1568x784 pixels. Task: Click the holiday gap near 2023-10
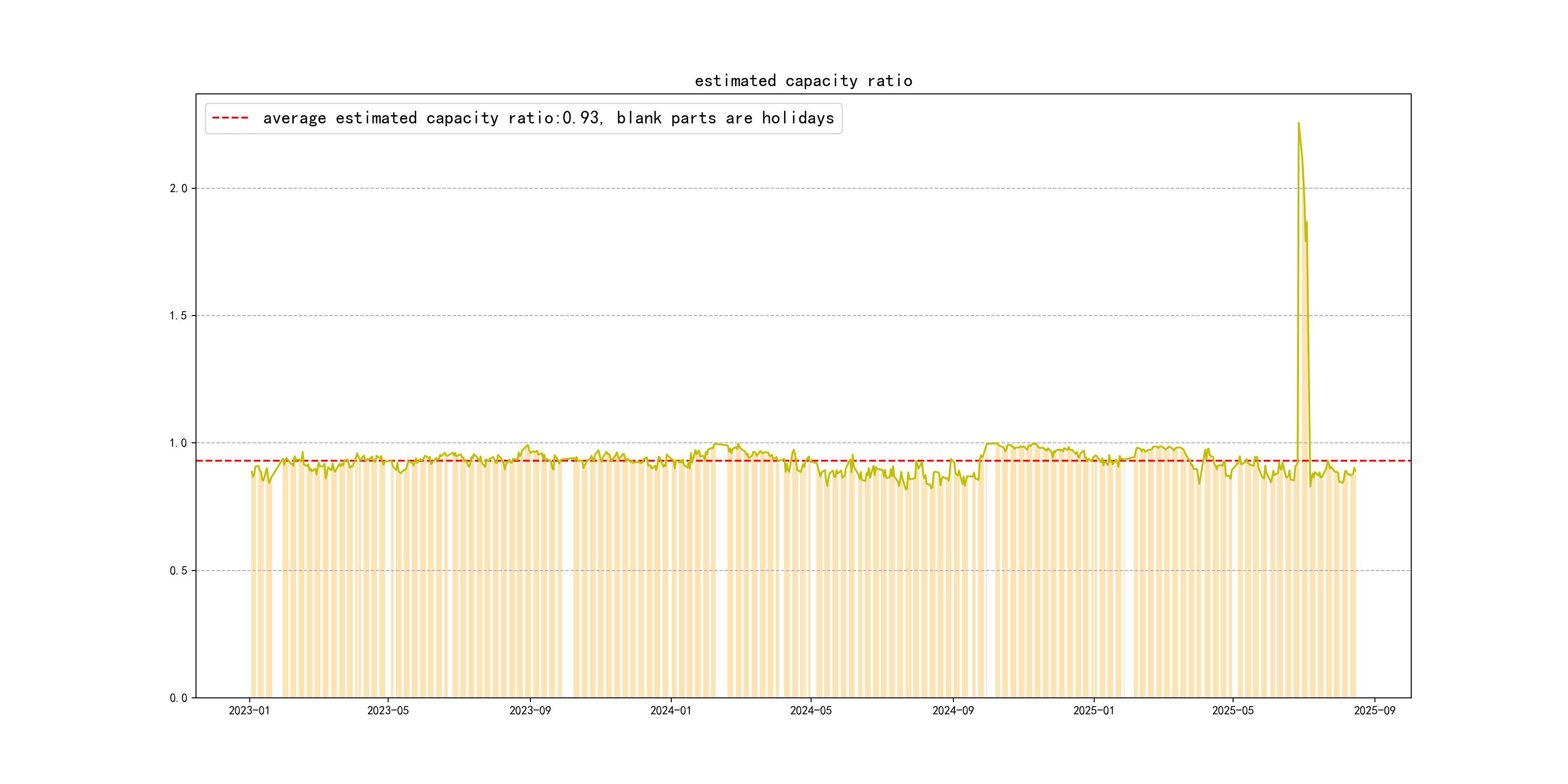point(567,578)
